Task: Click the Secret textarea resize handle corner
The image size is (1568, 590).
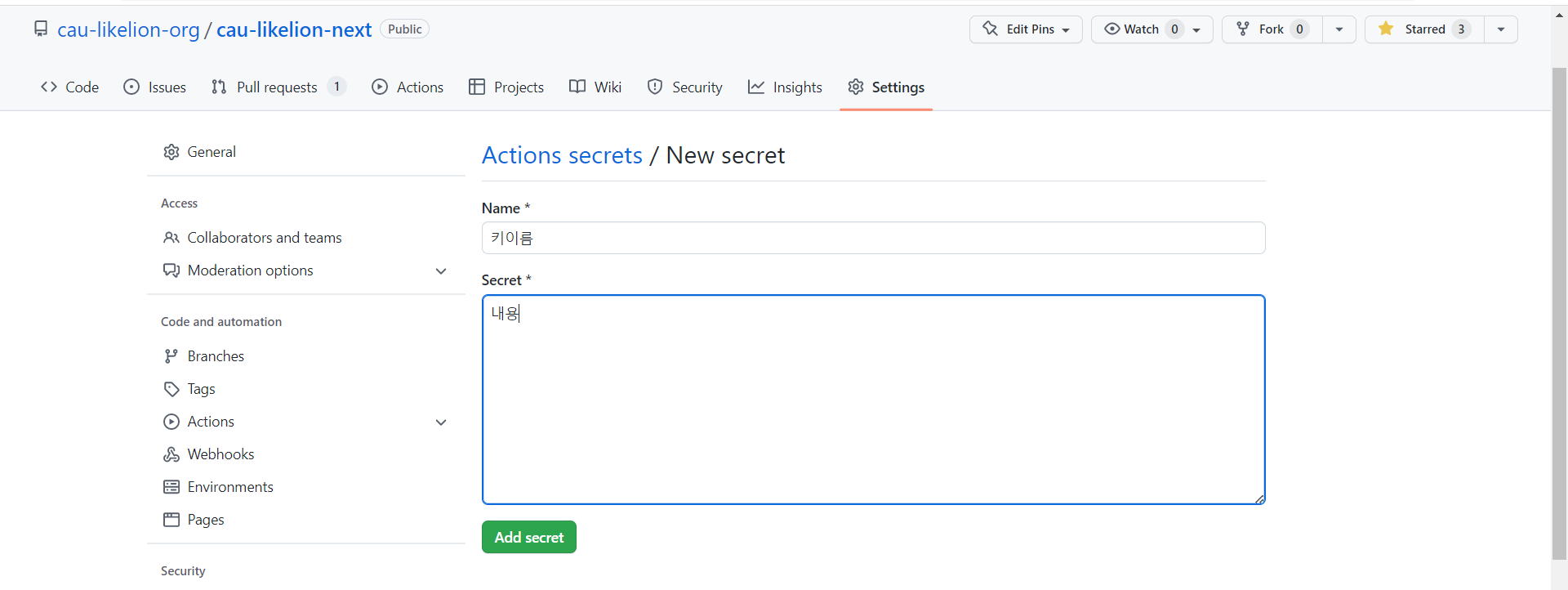Action: coord(1260,499)
